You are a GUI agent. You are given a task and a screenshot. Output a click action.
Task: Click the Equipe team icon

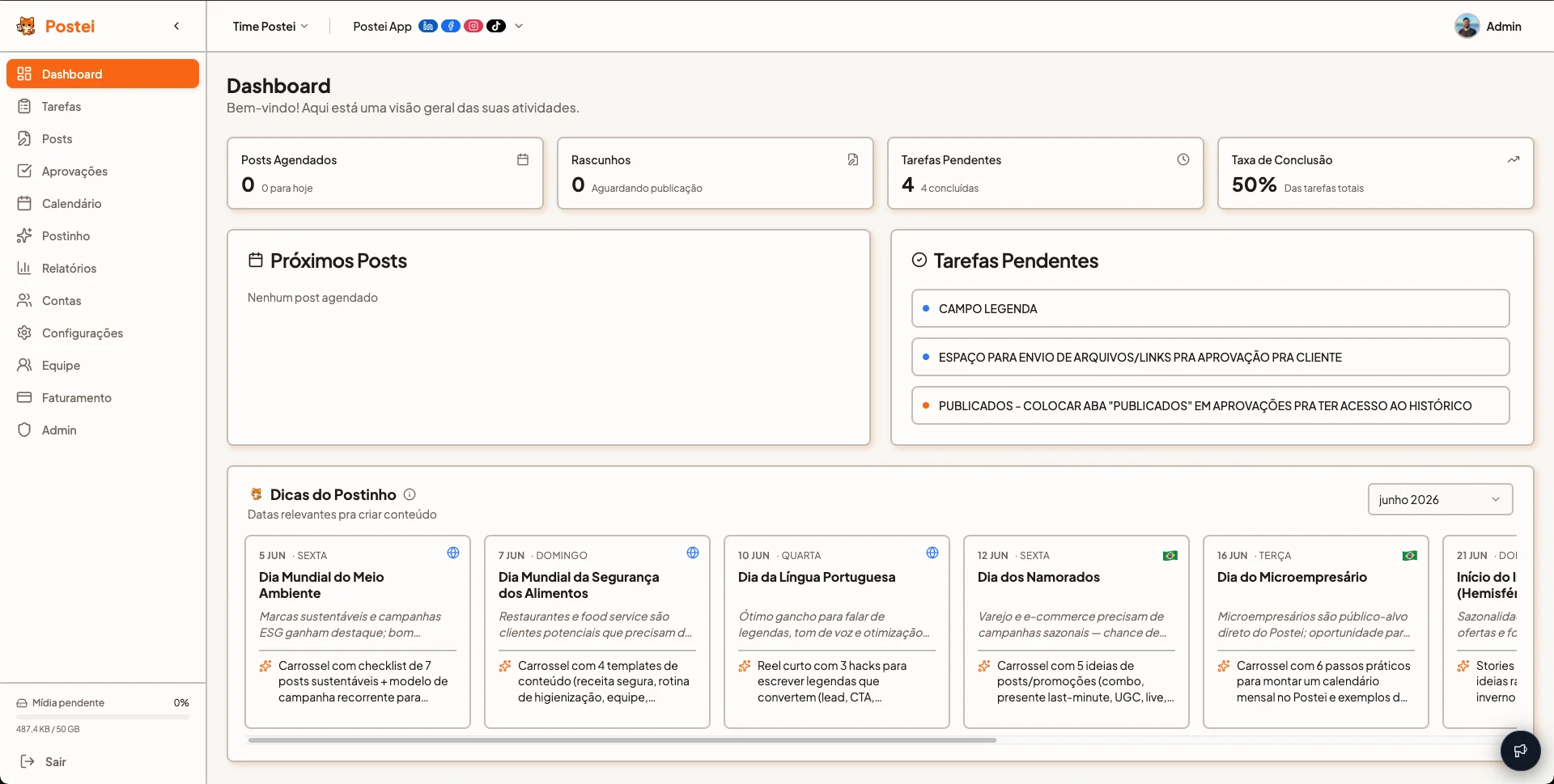pos(24,365)
